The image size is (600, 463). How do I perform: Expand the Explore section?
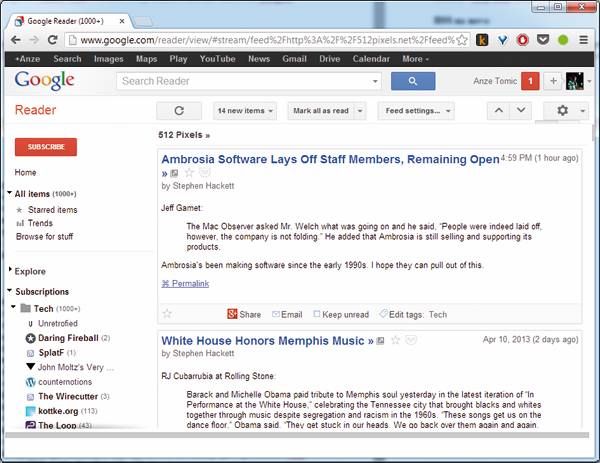click(10, 270)
